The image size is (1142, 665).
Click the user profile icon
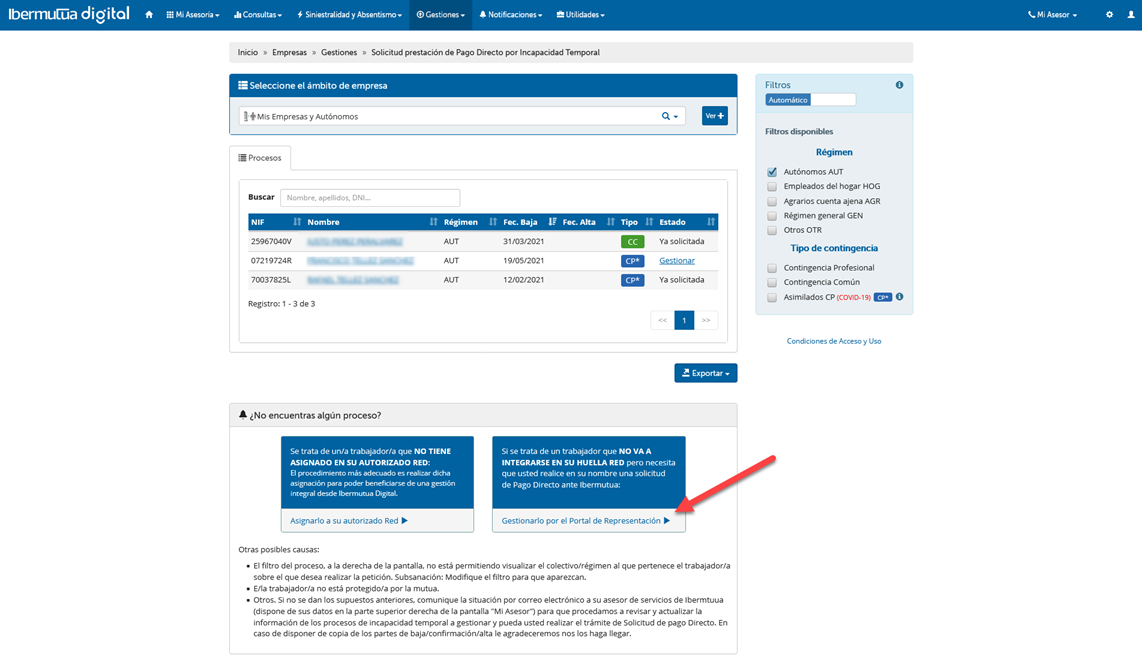[1131, 15]
